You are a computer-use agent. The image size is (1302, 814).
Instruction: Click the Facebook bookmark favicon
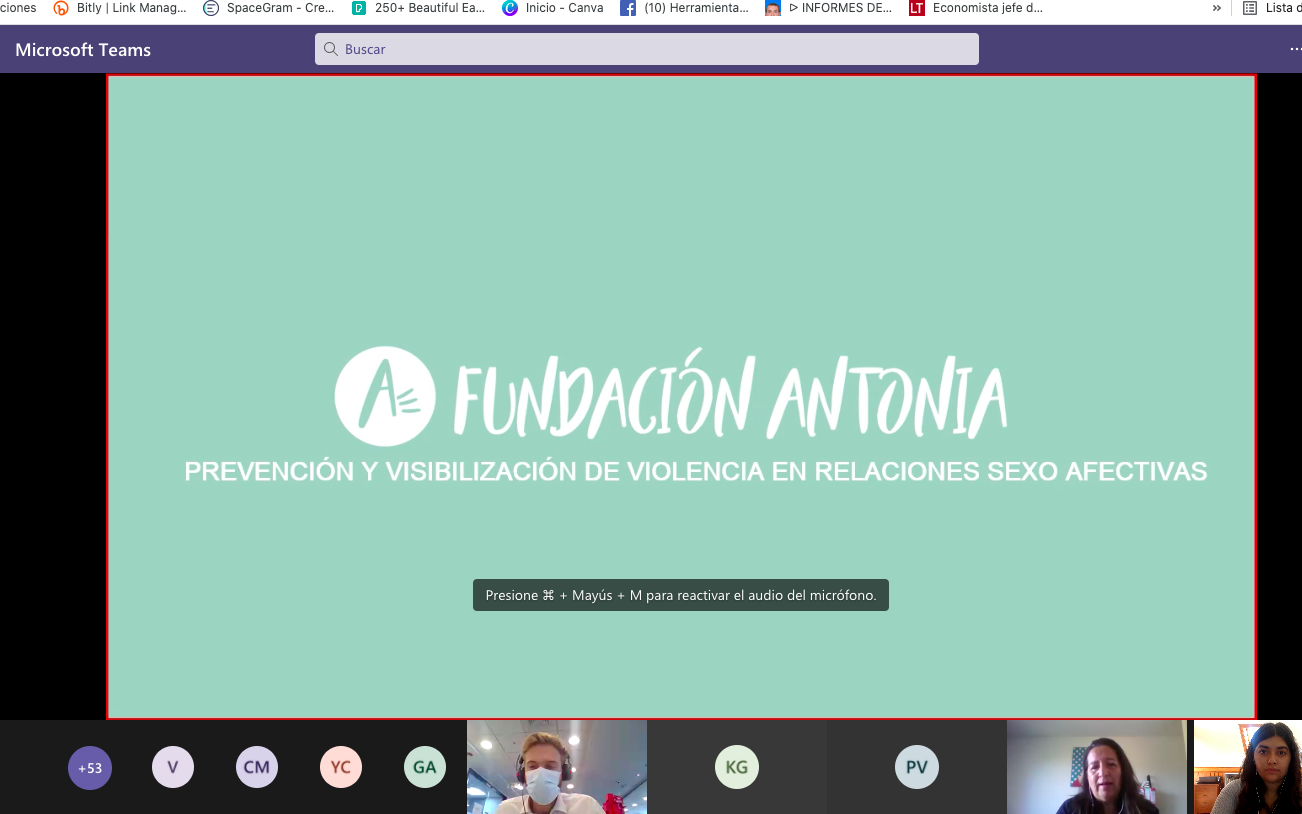point(628,8)
